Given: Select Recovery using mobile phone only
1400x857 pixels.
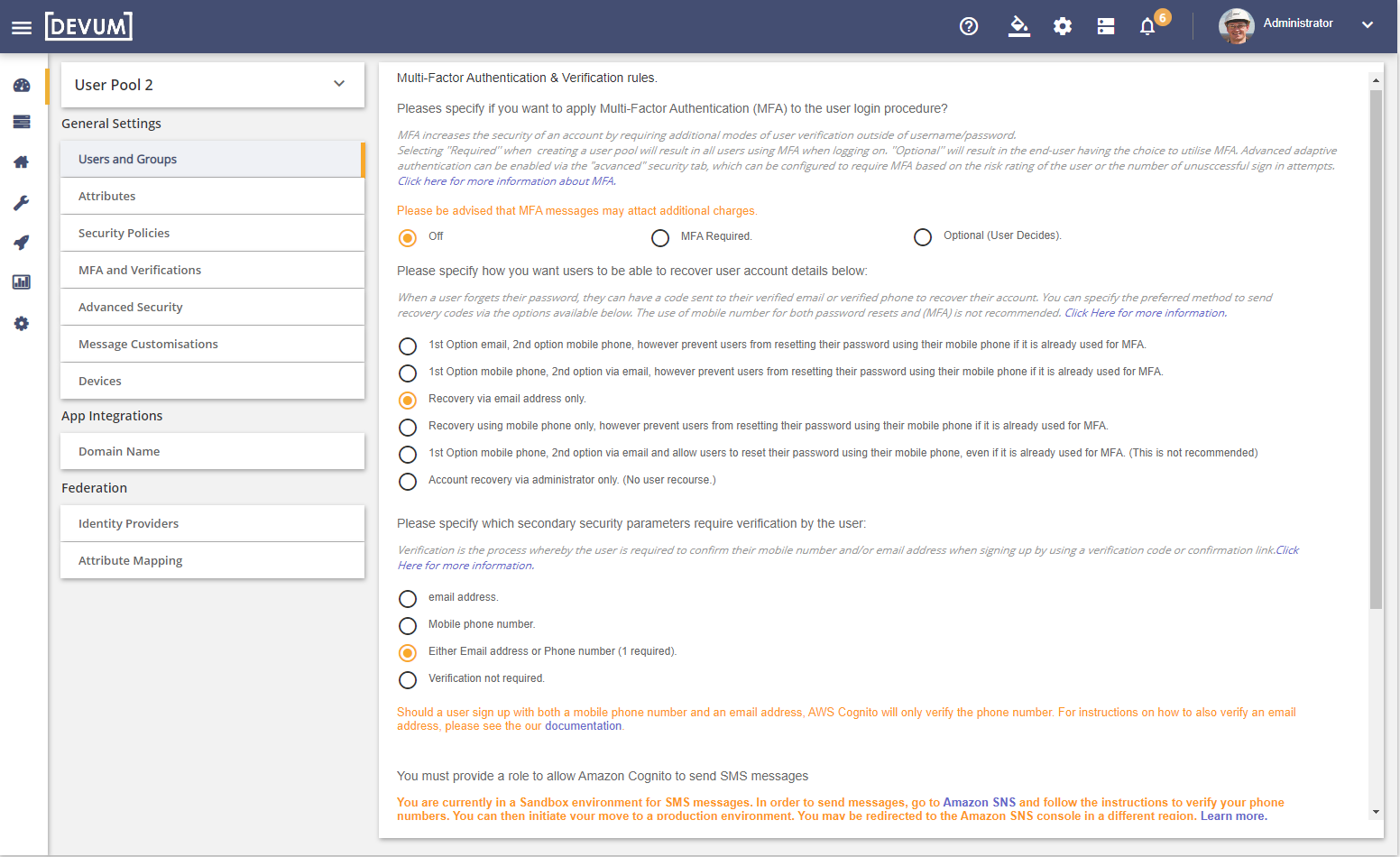Looking at the screenshot, I should [x=408, y=427].
